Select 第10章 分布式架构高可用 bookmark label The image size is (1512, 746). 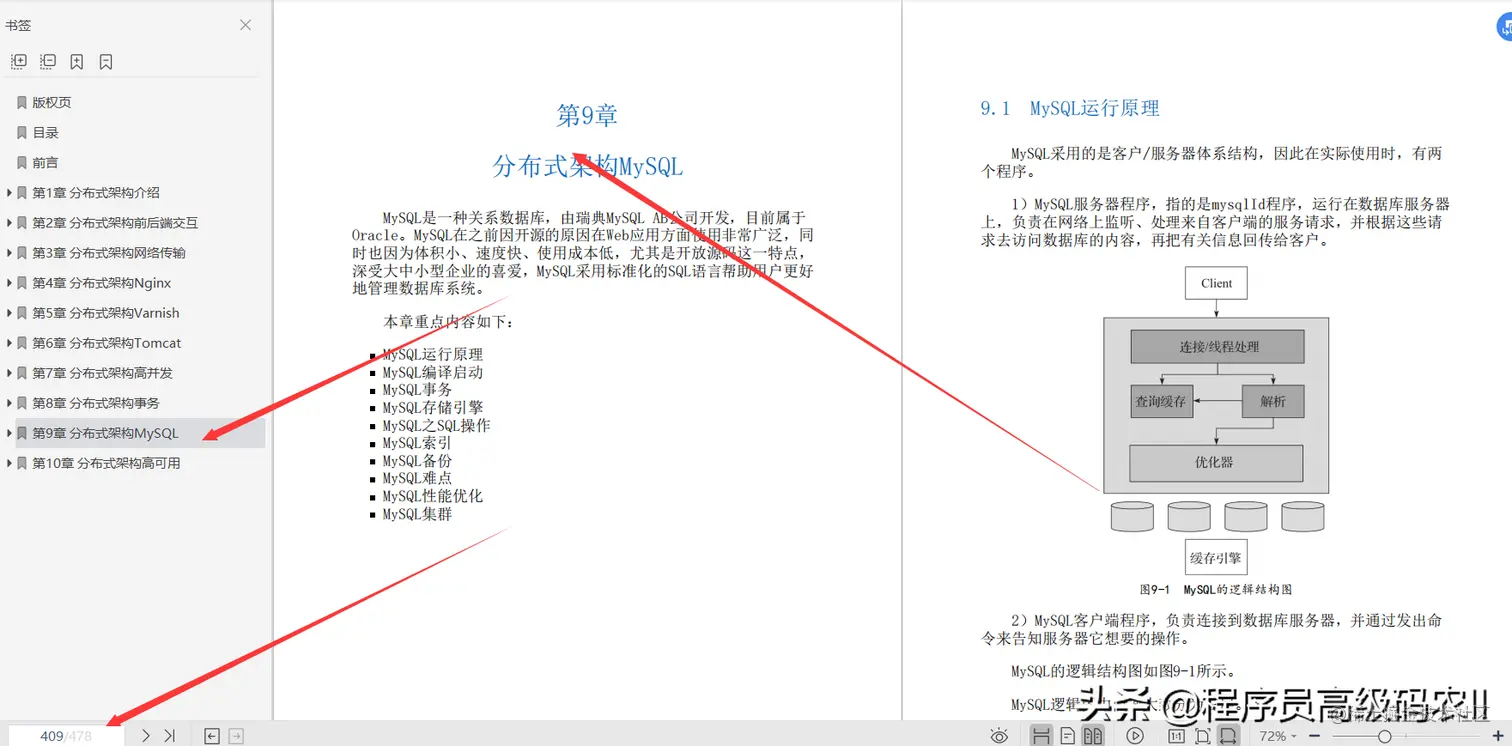click(106, 463)
